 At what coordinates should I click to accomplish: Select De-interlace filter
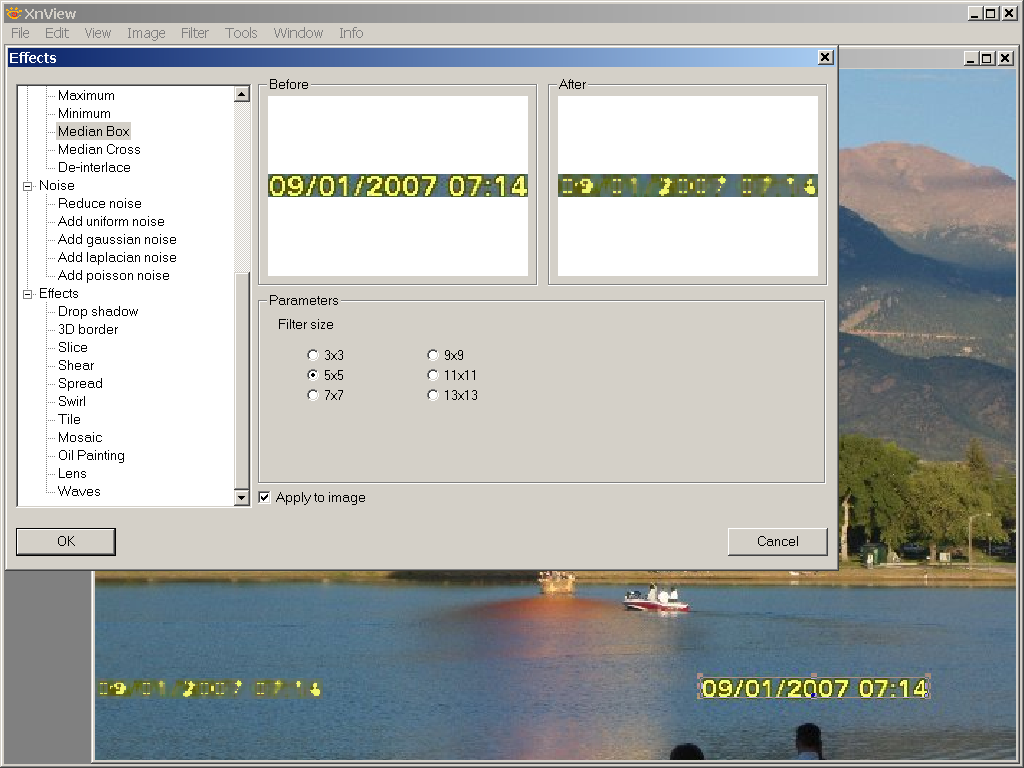coord(94,168)
